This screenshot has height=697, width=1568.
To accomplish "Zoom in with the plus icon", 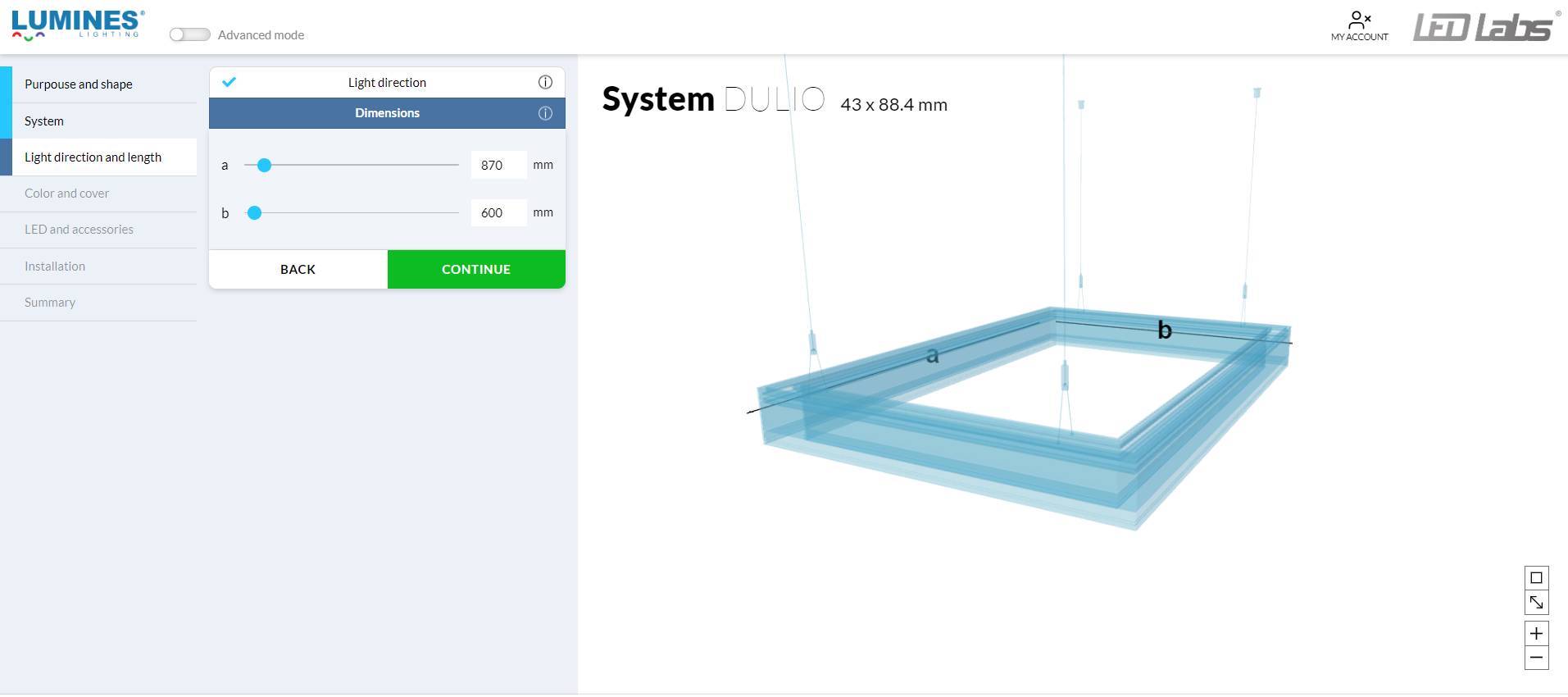I will pos(1536,634).
